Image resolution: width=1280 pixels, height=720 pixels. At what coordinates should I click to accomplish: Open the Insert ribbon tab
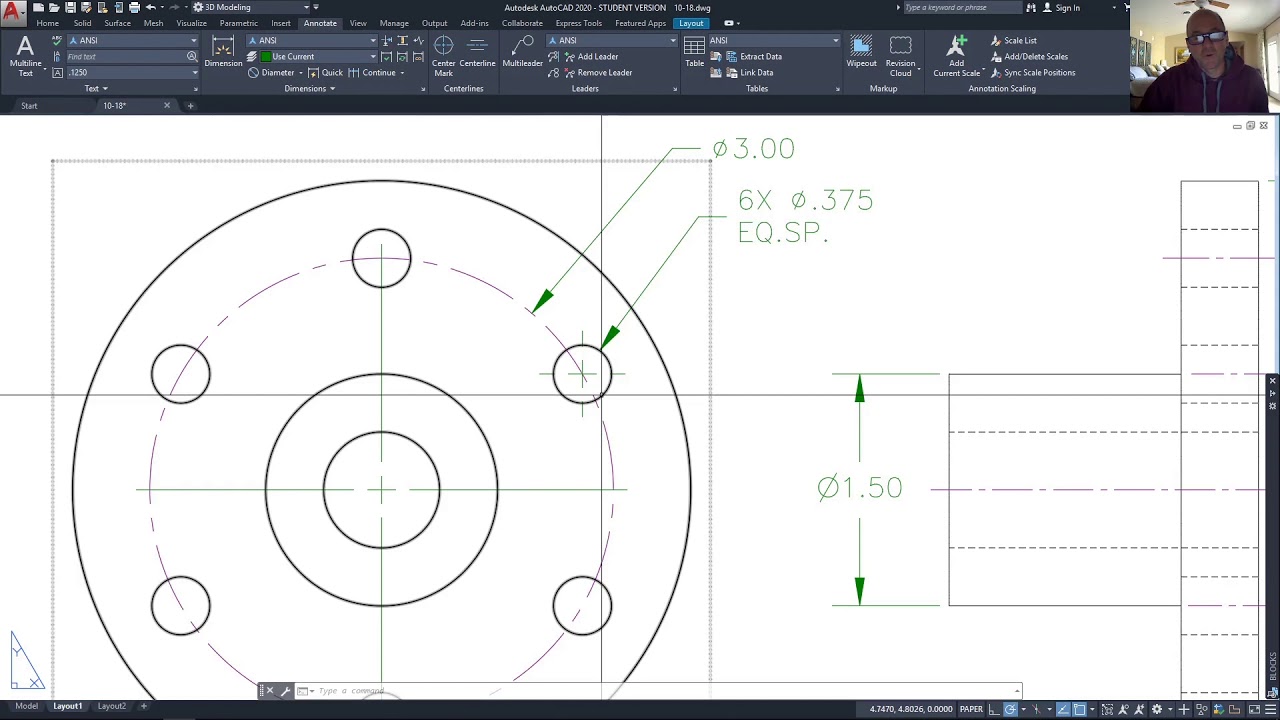281,23
